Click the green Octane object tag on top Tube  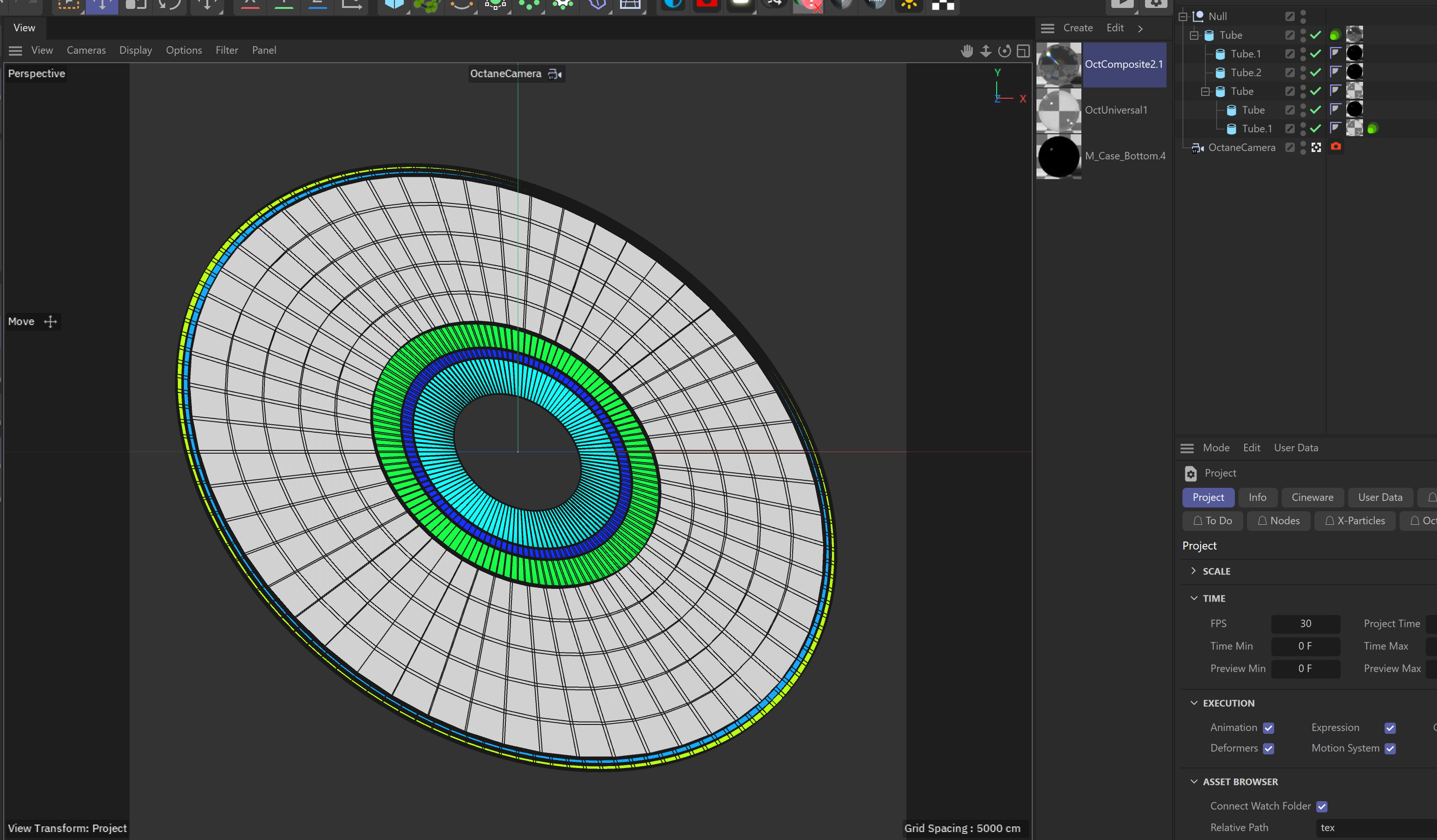click(x=1335, y=36)
